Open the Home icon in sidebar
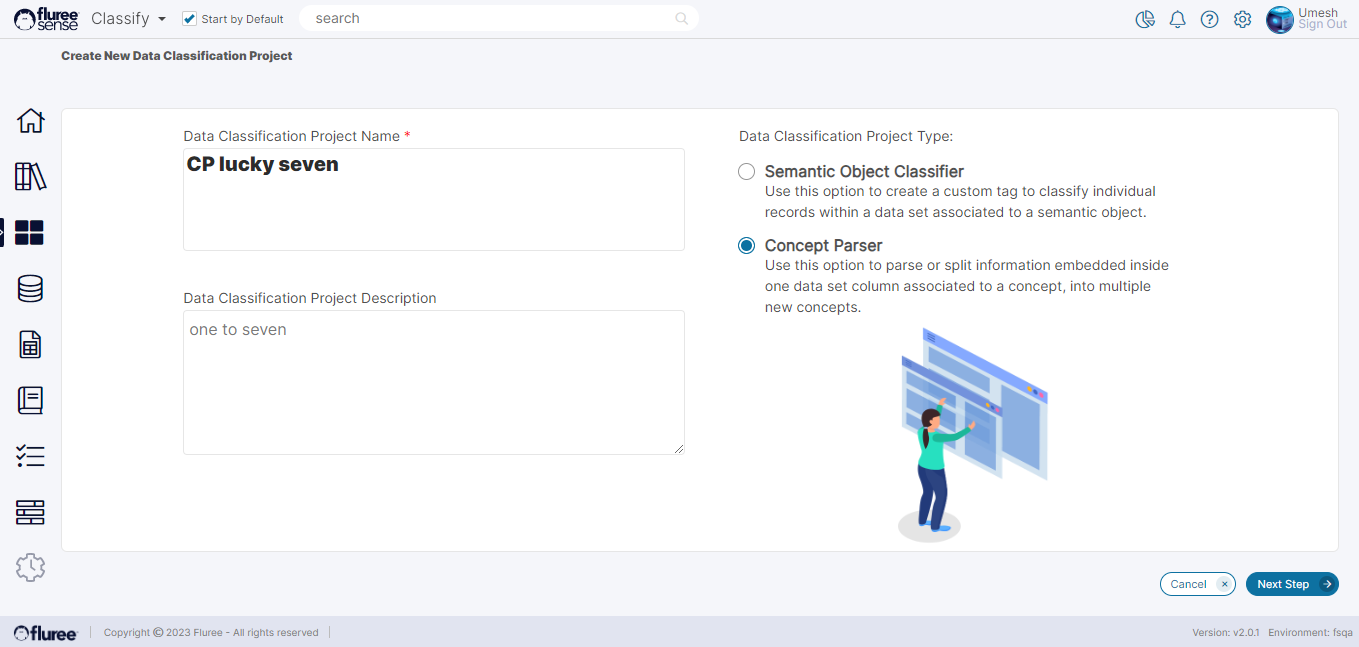Image resolution: width=1359 pixels, height=647 pixels. [x=31, y=121]
